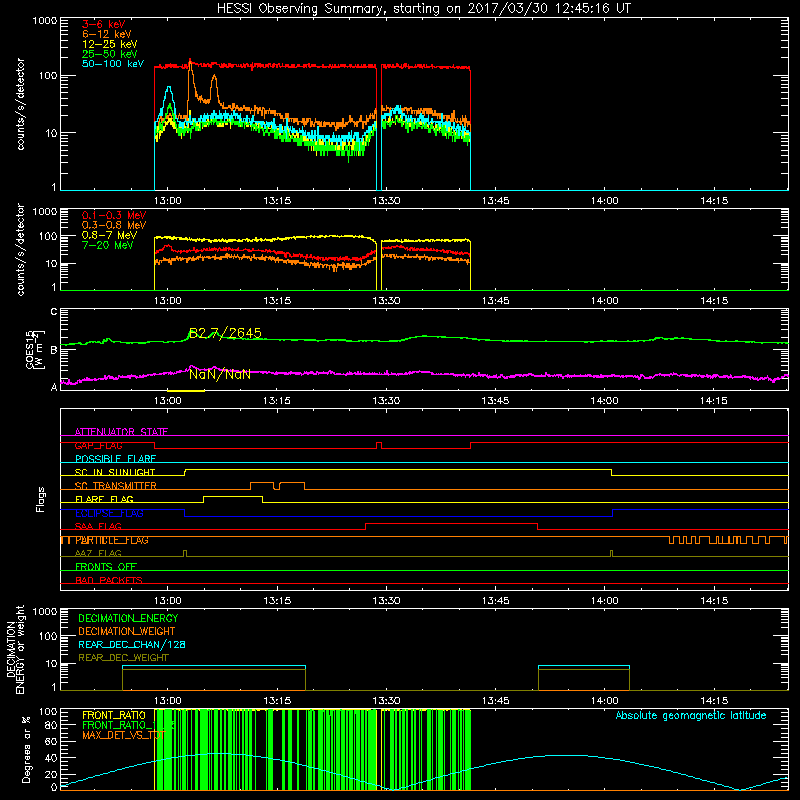This screenshot has width=800, height=800.
Task: Click the 13:15 time tick under the decimation panel
Action: [277, 701]
